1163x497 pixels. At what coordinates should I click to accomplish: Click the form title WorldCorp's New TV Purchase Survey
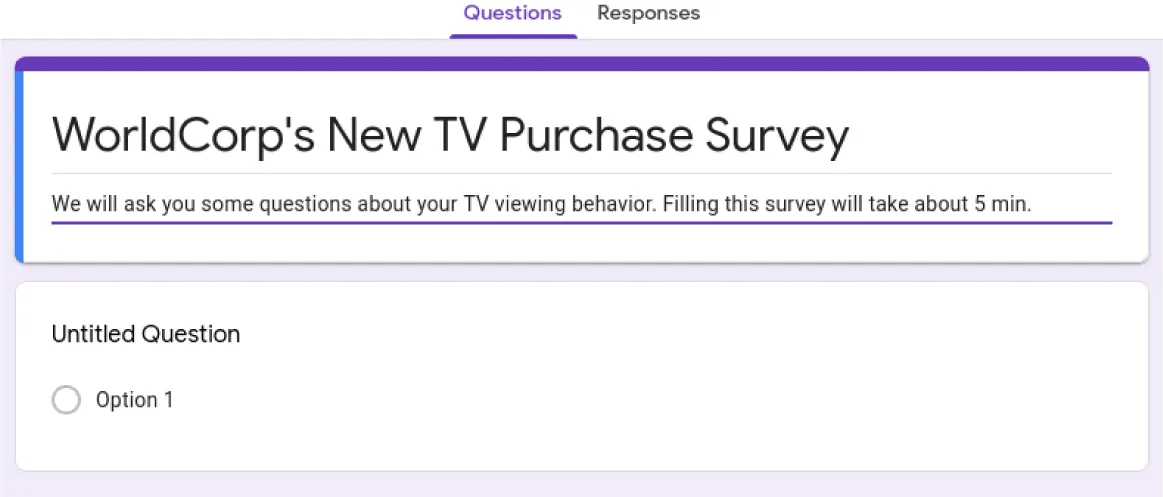point(450,135)
